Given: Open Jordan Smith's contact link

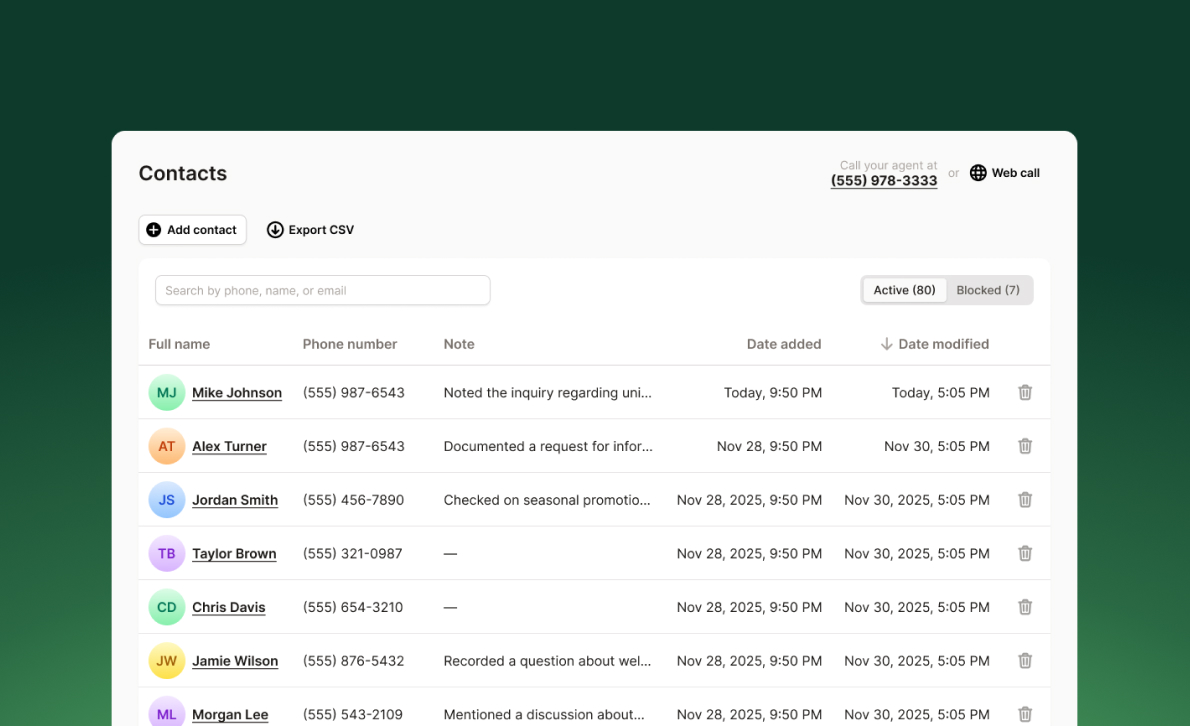Looking at the screenshot, I should tap(235, 499).
